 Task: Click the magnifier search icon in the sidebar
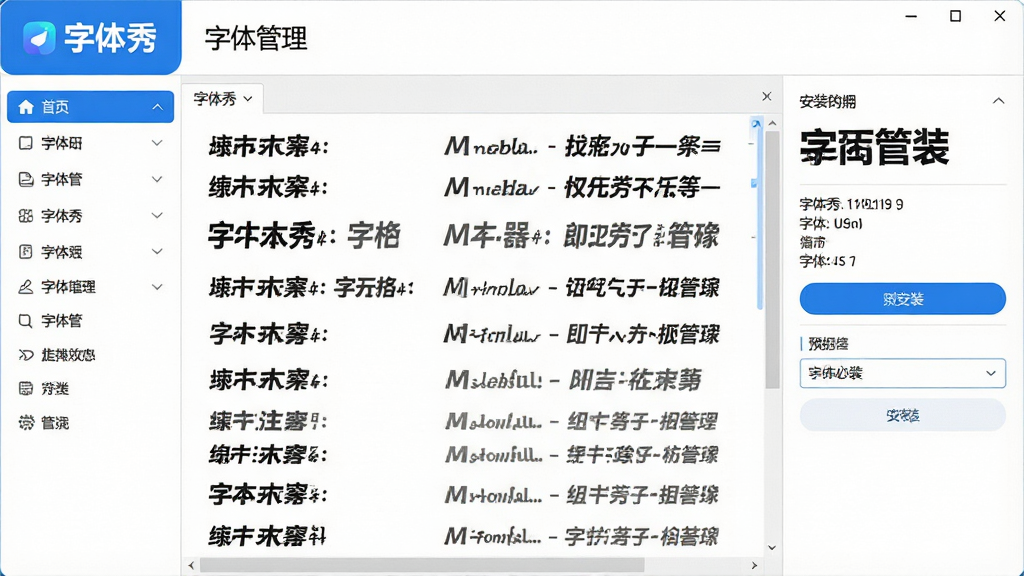[x=25, y=321]
